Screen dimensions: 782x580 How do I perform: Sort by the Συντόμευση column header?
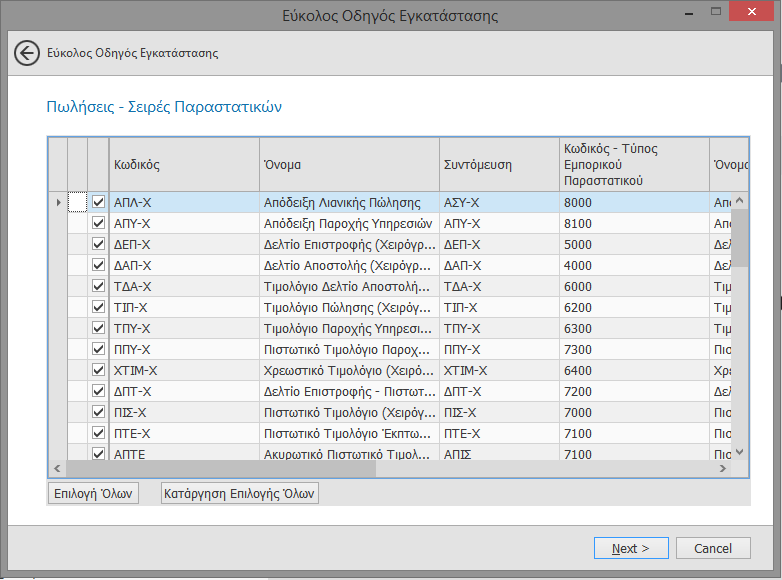(499, 165)
